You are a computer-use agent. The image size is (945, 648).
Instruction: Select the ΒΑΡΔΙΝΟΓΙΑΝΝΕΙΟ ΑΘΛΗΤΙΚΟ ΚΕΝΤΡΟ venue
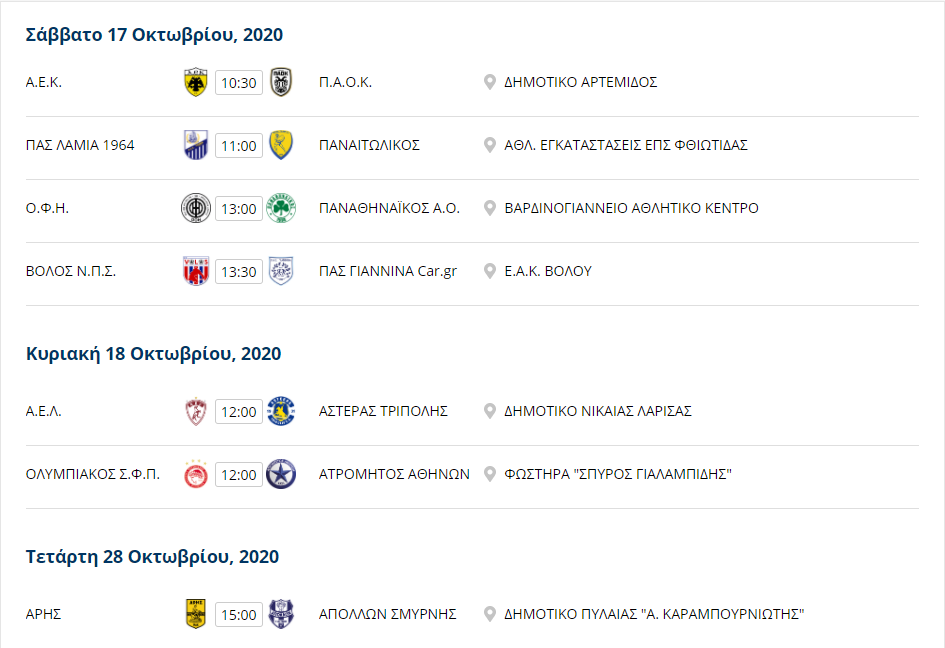(x=631, y=208)
